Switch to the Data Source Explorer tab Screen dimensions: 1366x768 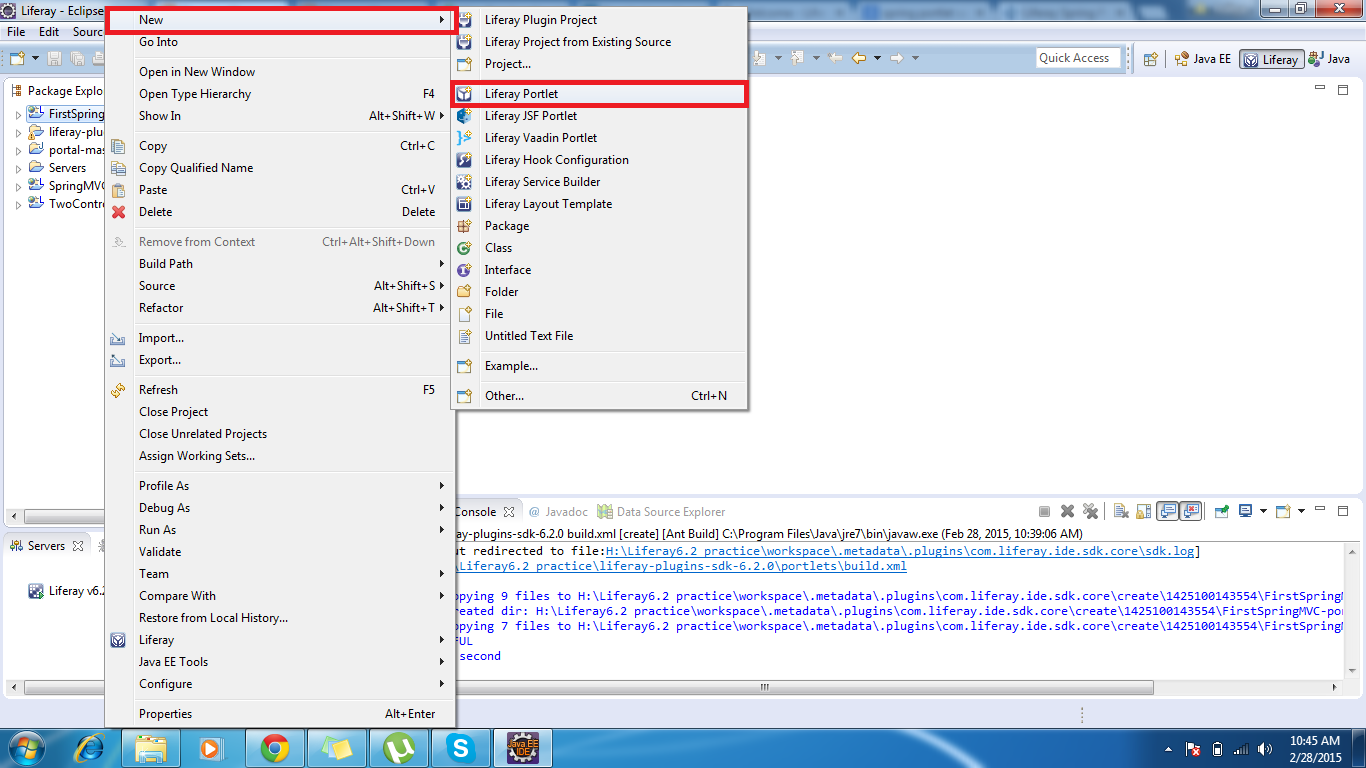[x=662, y=512]
